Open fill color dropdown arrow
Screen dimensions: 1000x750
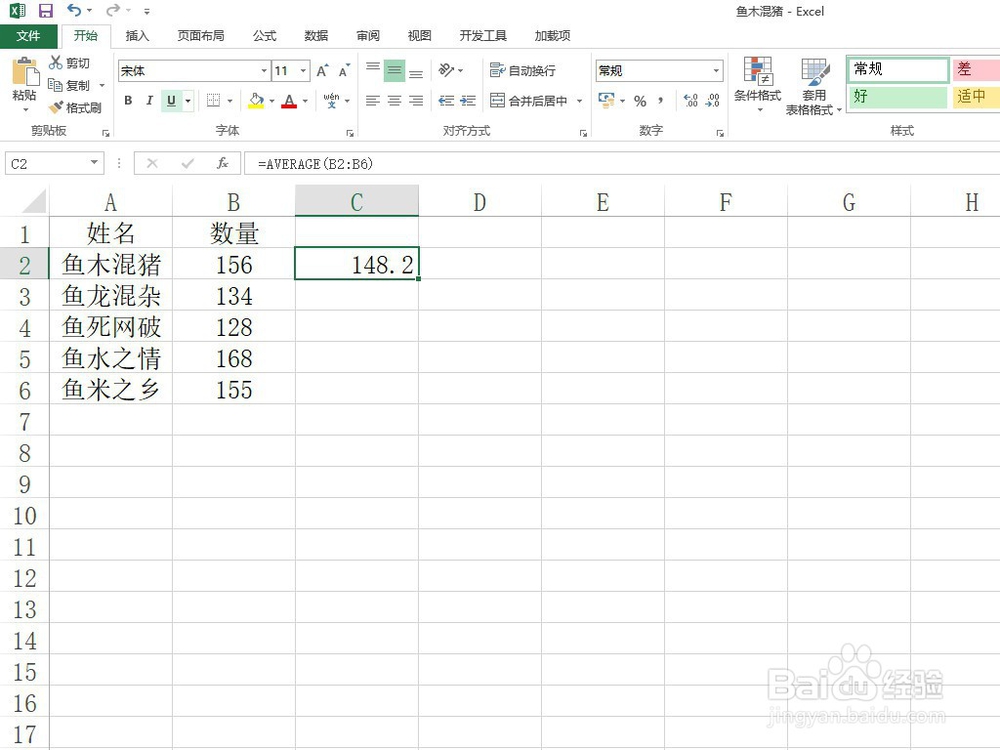272,101
